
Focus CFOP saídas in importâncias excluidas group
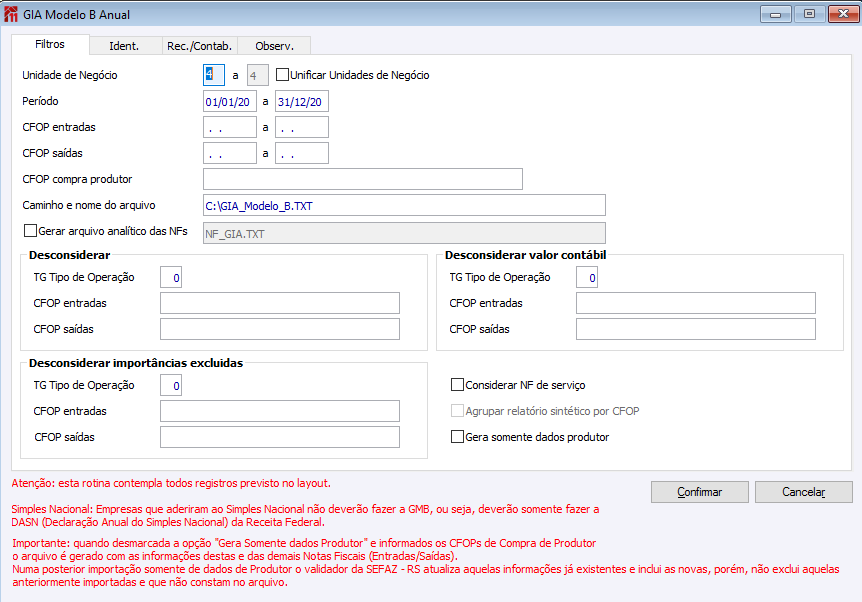pos(280,437)
